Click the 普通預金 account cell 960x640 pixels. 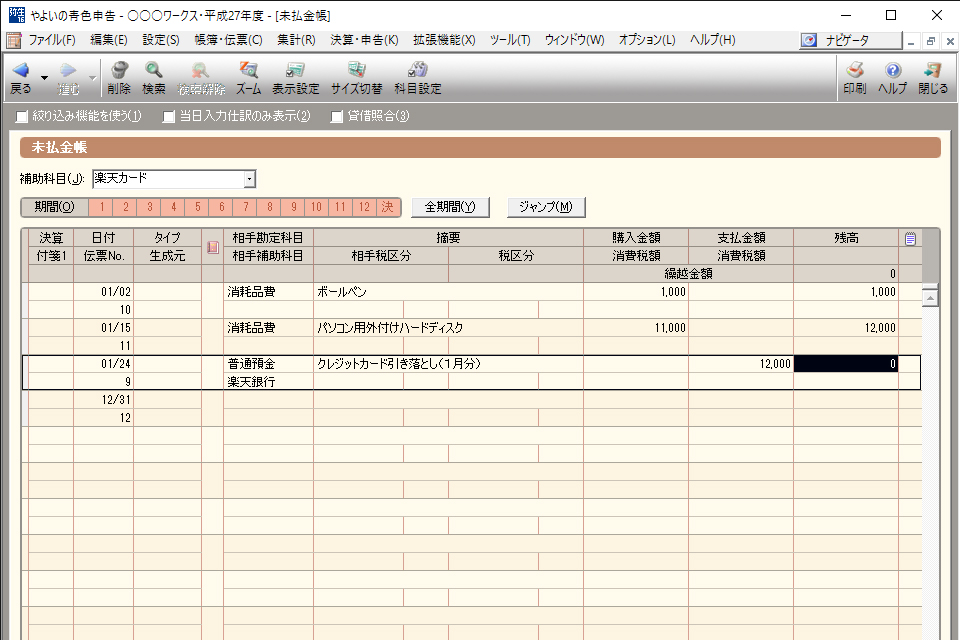[268, 364]
